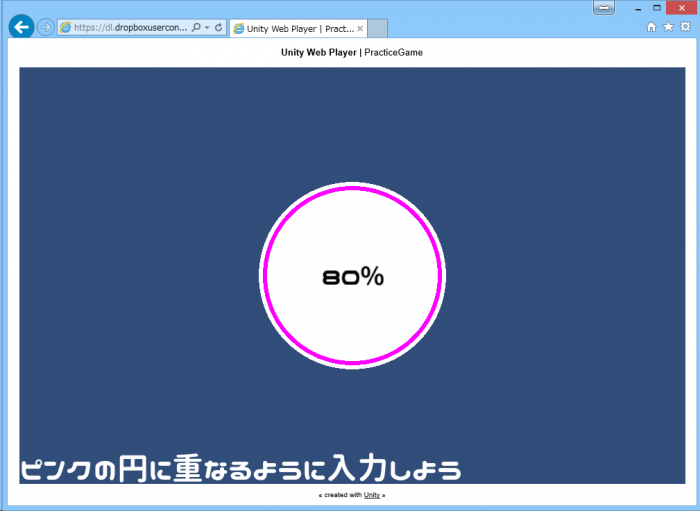Click the browser Forward arrow button
700x511 pixels.
pos(45,27)
